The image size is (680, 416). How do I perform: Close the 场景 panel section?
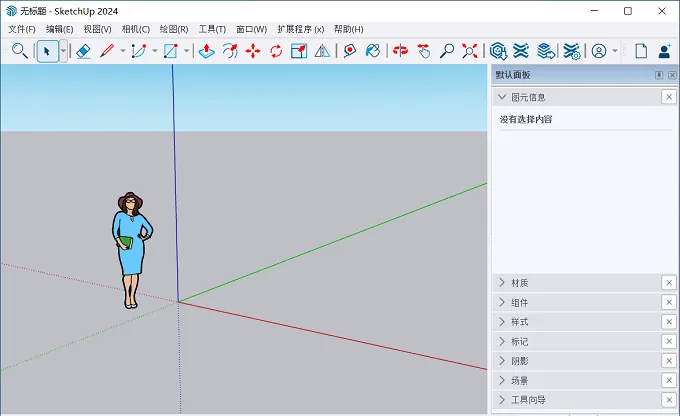pyautogui.click(x=669, y=380)
